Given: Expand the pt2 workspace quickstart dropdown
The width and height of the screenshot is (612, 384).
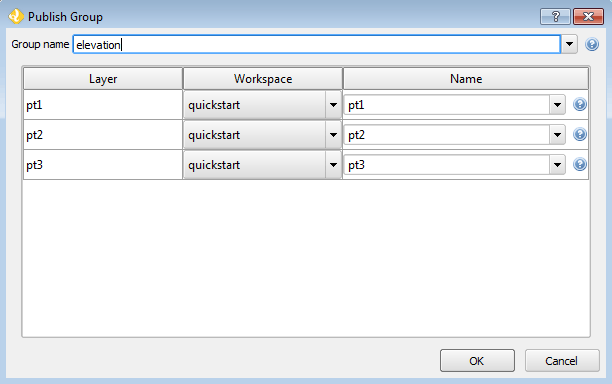Looking at the screenshot, I should pyautogui.click(x=333, y=135).
